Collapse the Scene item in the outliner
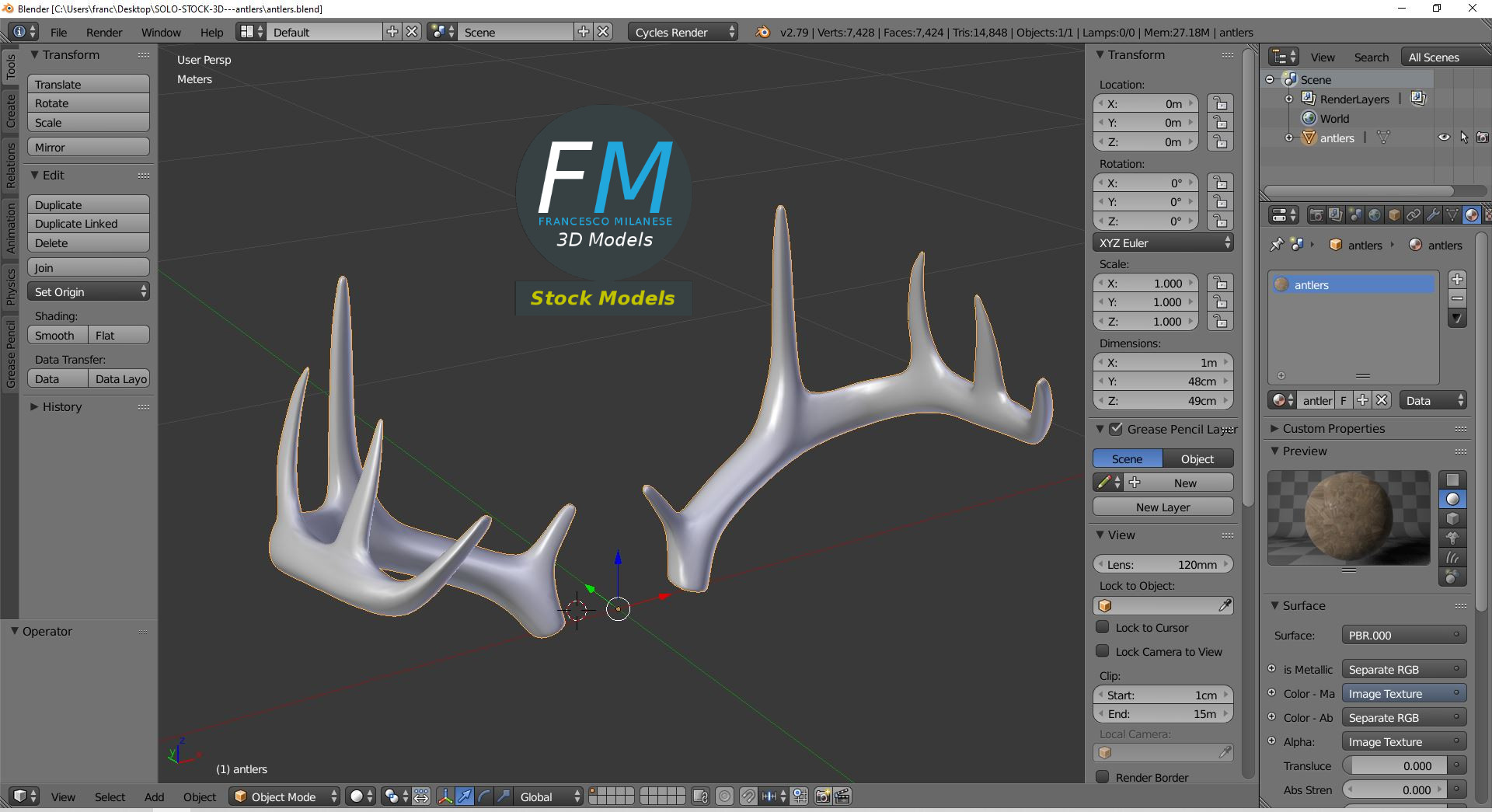The height and width of the screenshot is (812, 1492). [x=1270, y=79]
